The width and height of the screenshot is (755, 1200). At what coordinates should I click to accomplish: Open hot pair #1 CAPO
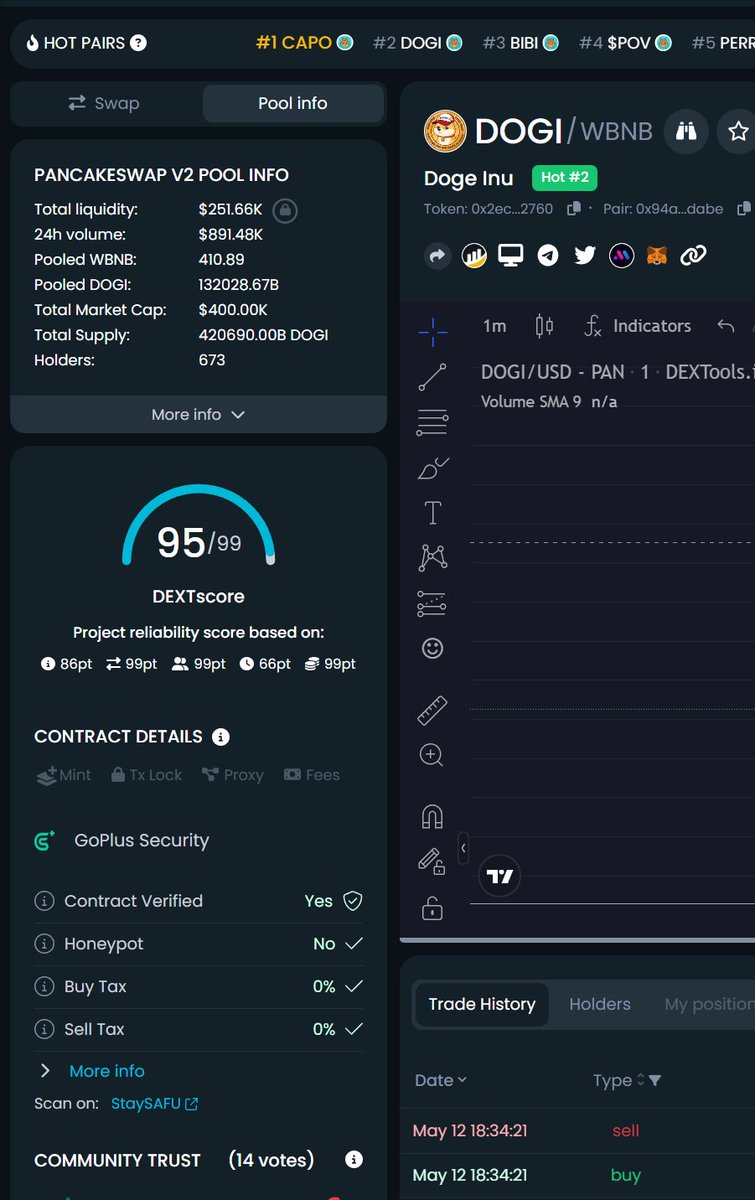tap(304, 43)
